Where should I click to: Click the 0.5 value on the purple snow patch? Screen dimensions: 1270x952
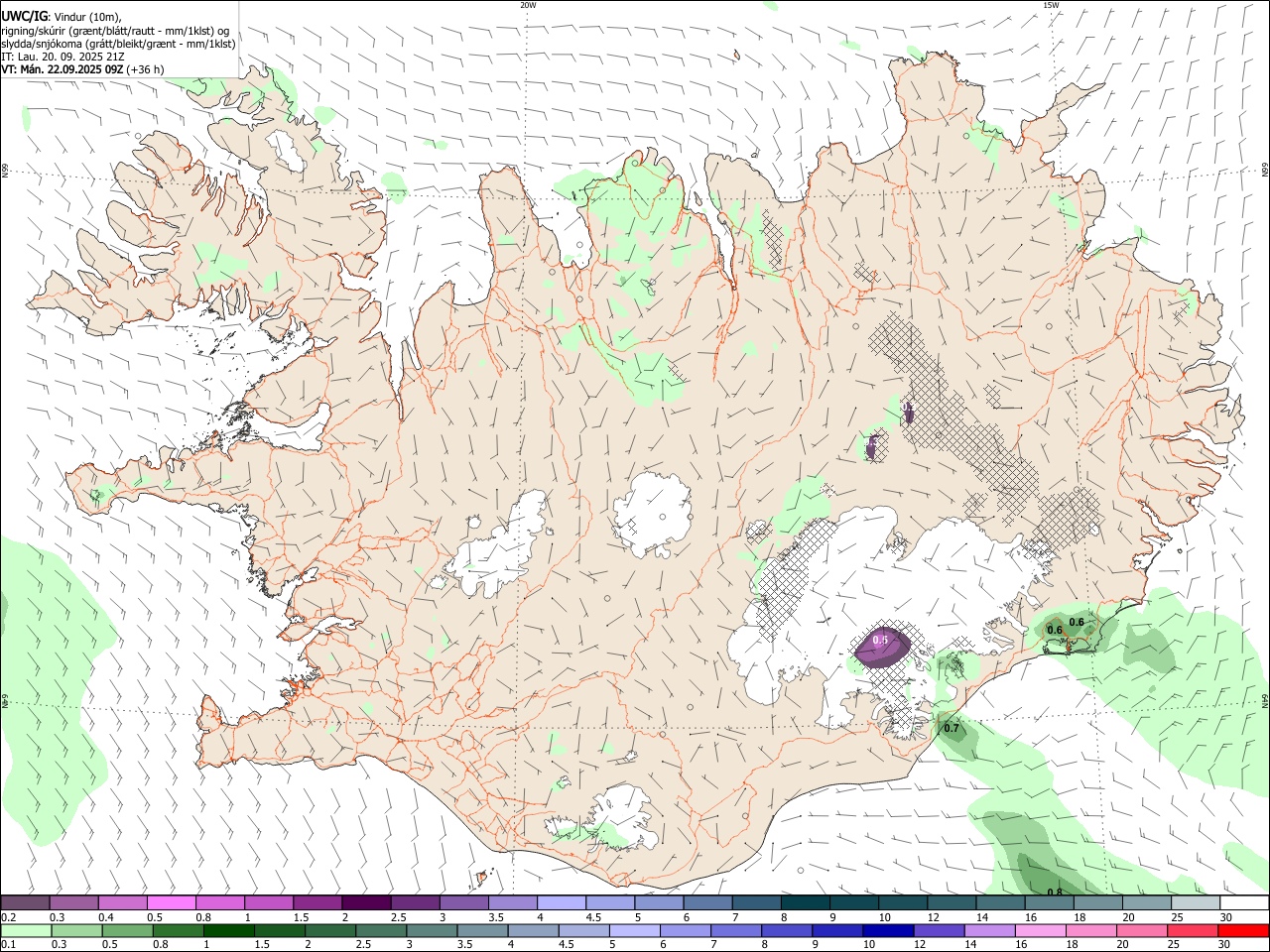click(x=880, y=641)
